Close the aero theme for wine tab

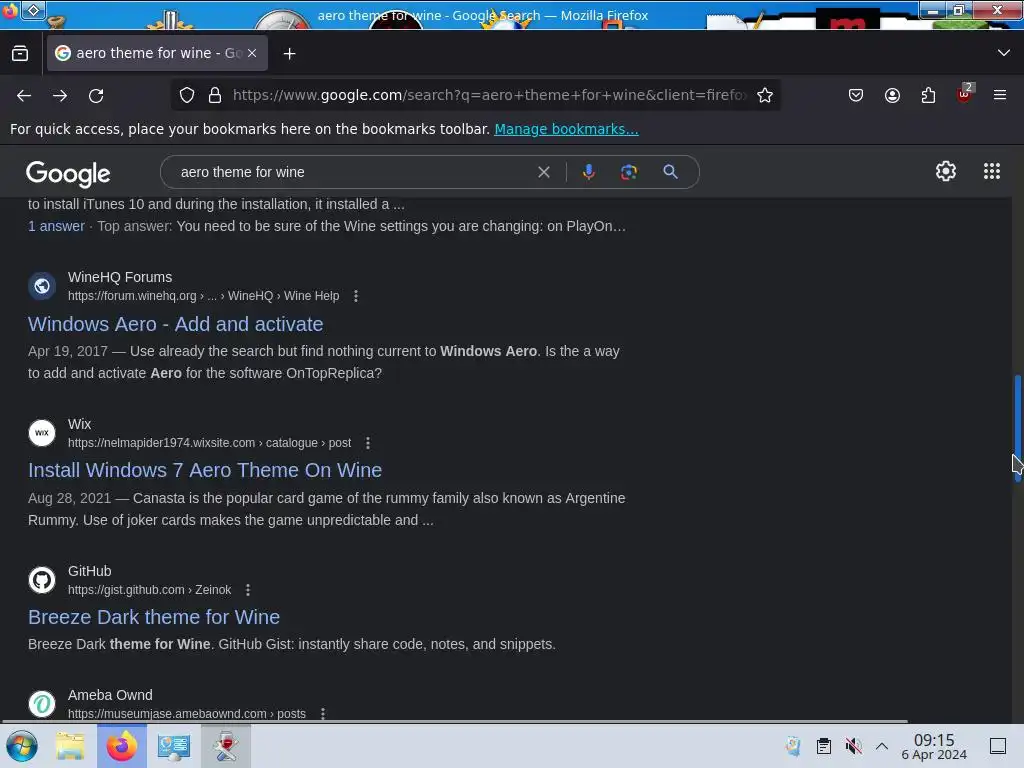pyautogui.click(x=252, y=53)
